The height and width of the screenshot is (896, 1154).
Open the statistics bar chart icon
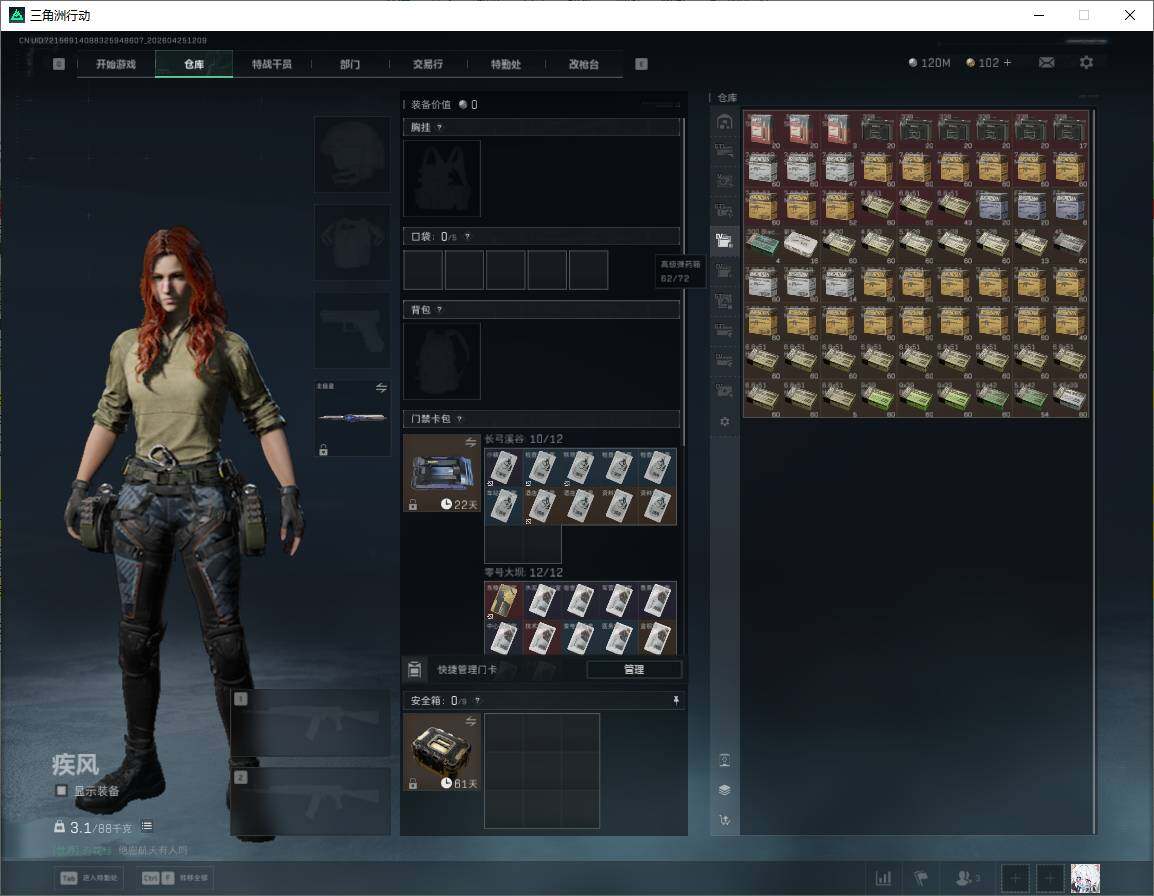(883, 878)
